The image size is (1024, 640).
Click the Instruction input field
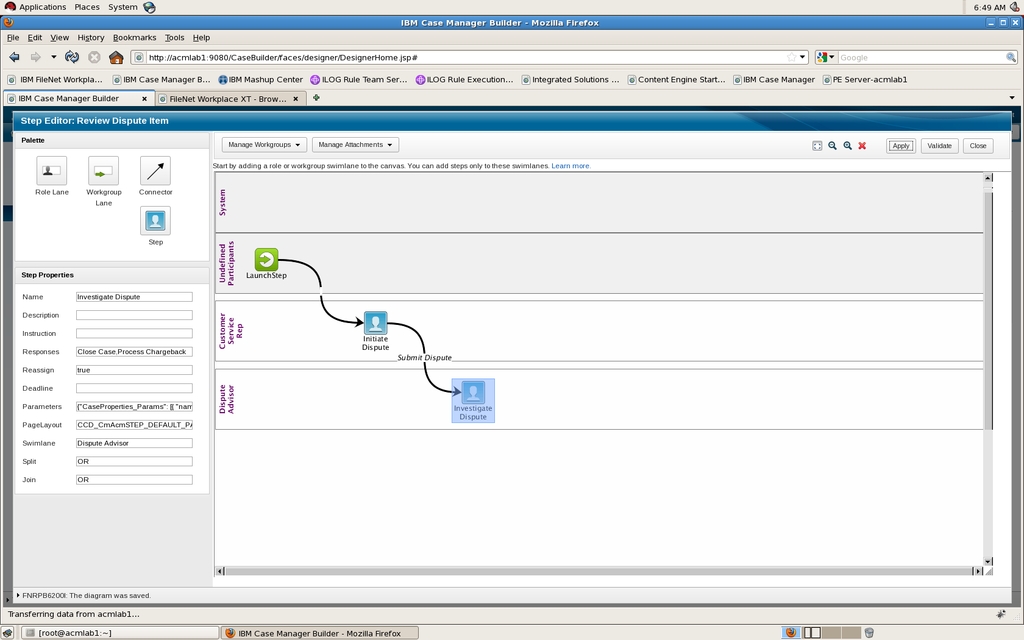pyautogui.click(x=134, y=333)
